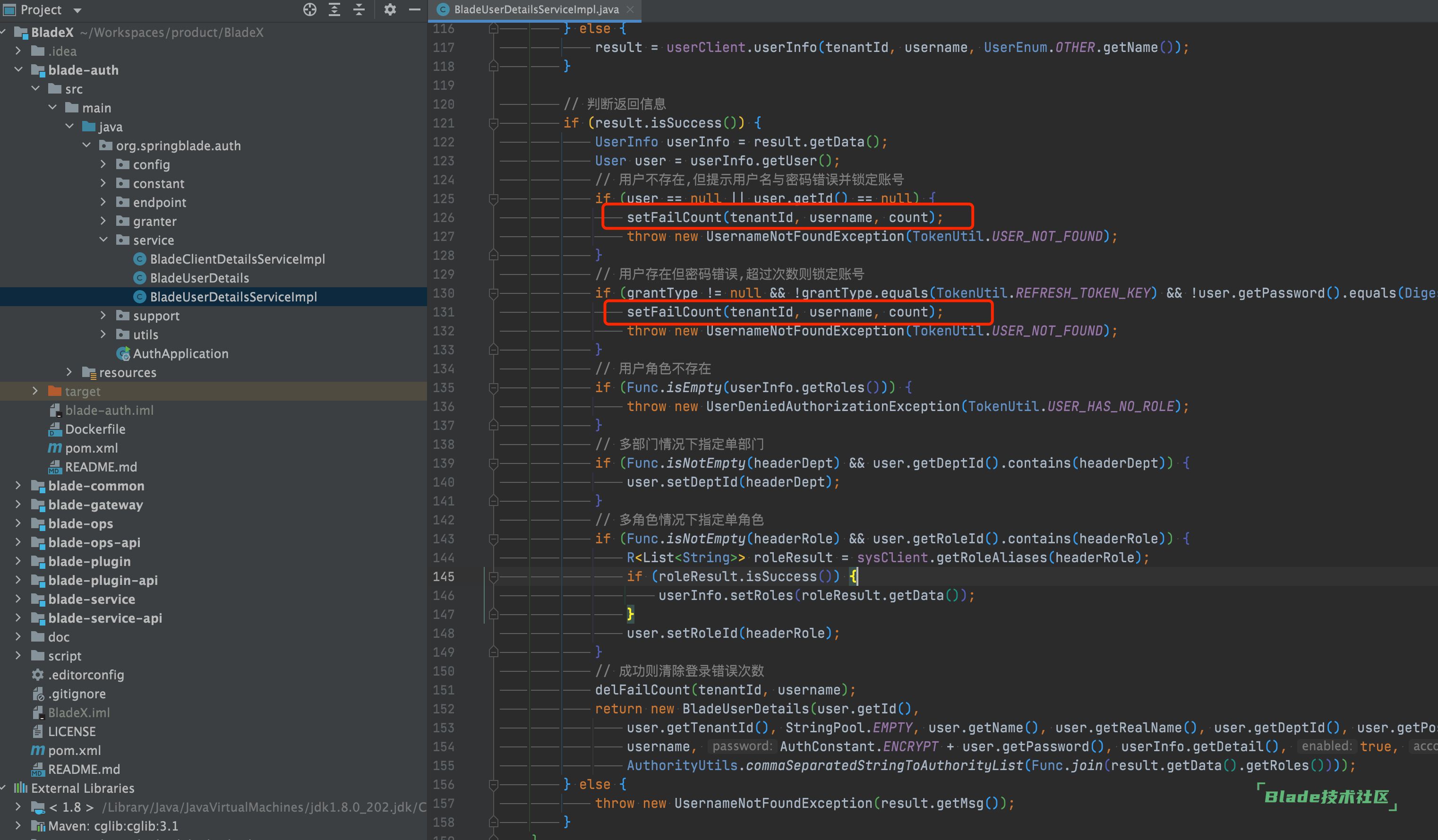Select the script folder

(x=64, y=656)
